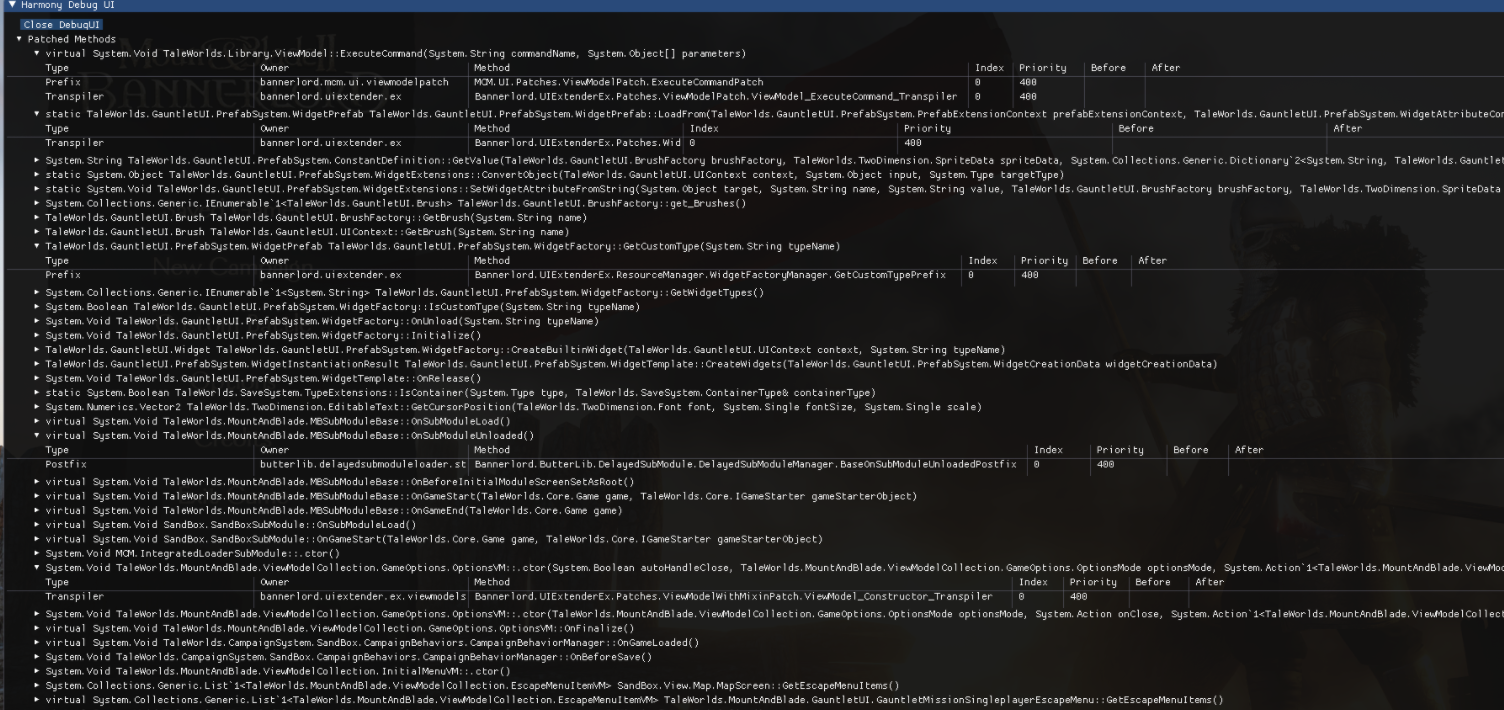Select the WidgetFactoryManager.GetCustomTypePrefix method cell

(x=712, y=274)
